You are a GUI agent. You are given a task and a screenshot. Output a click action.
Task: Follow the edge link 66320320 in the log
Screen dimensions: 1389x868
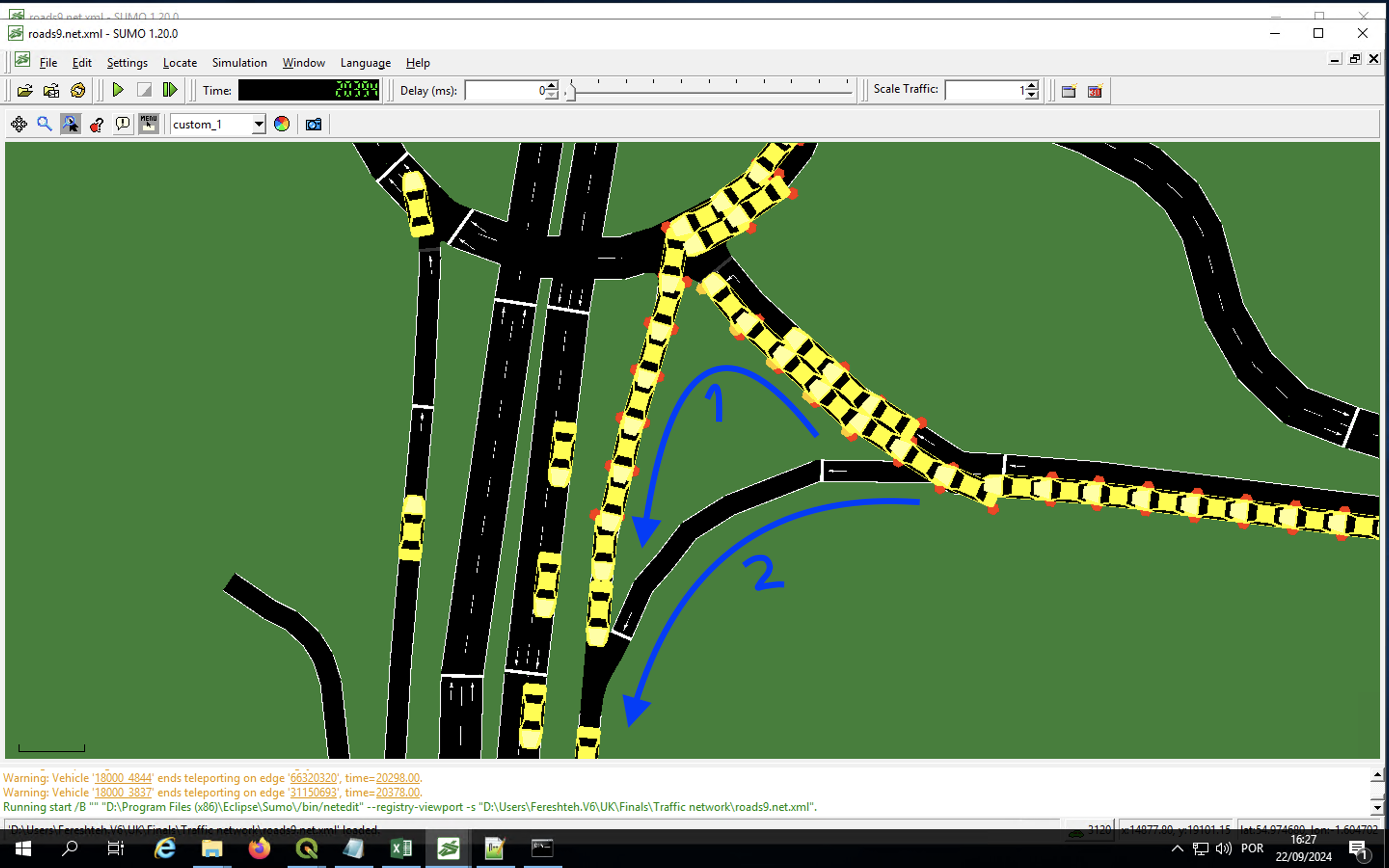tap(313, 778)
